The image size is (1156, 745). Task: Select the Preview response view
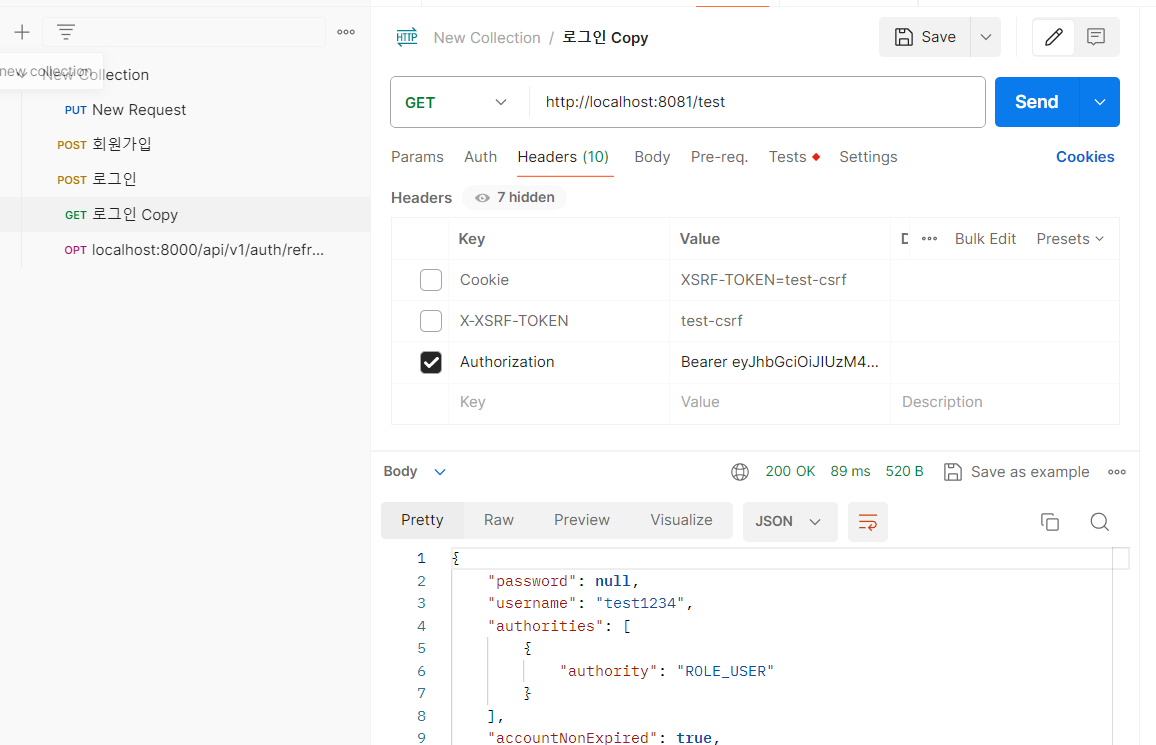click(582, 520)
